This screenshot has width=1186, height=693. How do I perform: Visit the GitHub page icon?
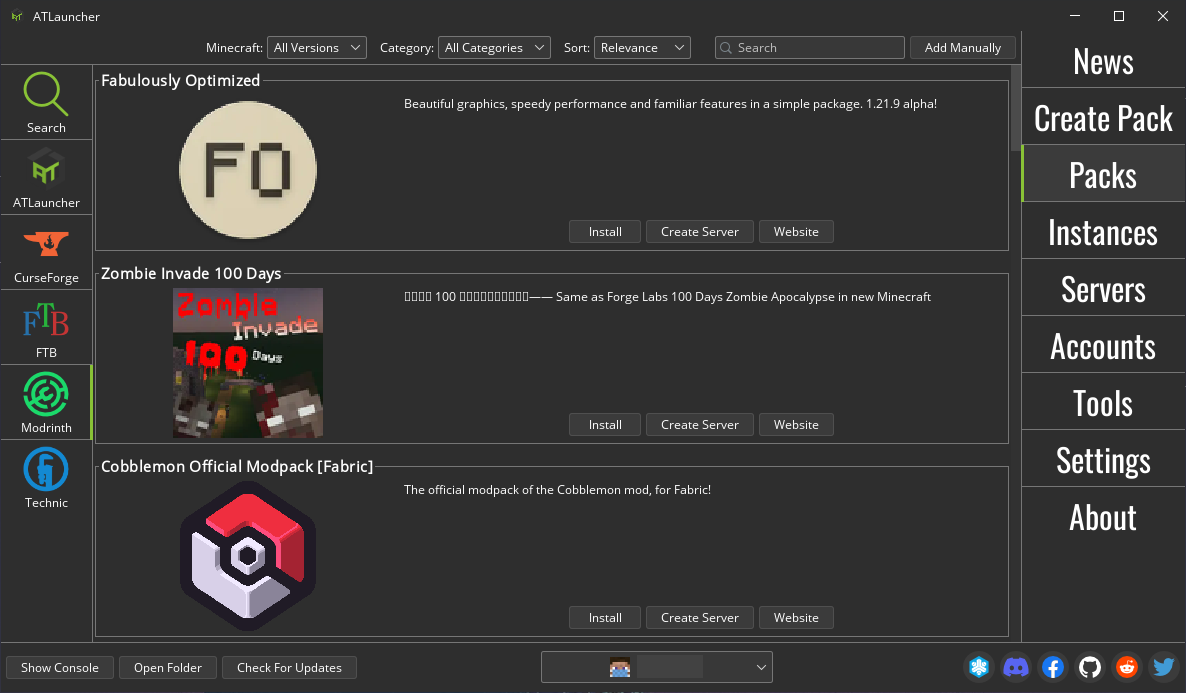pos(1090,667)
